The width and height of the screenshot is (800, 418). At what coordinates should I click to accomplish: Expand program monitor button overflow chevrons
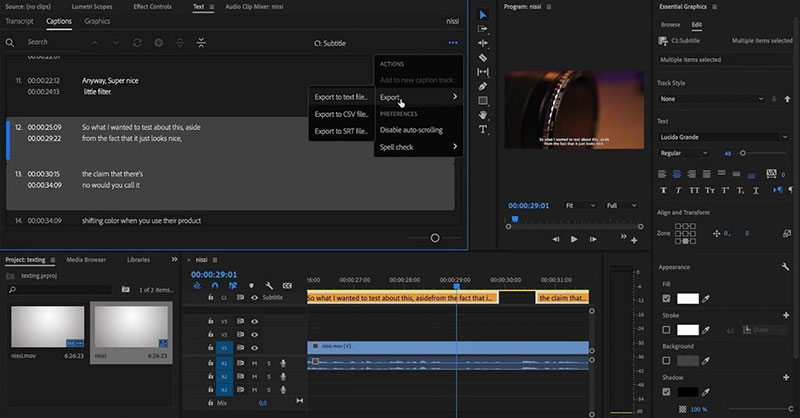pos(623,237)
